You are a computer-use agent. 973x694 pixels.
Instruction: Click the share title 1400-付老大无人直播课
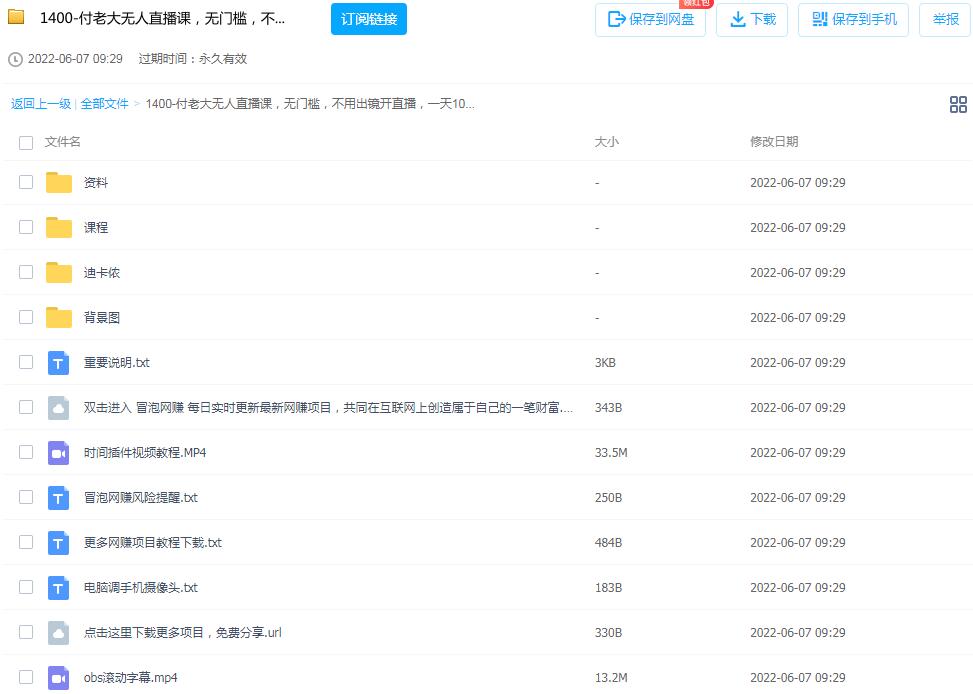tap(163, 19)
